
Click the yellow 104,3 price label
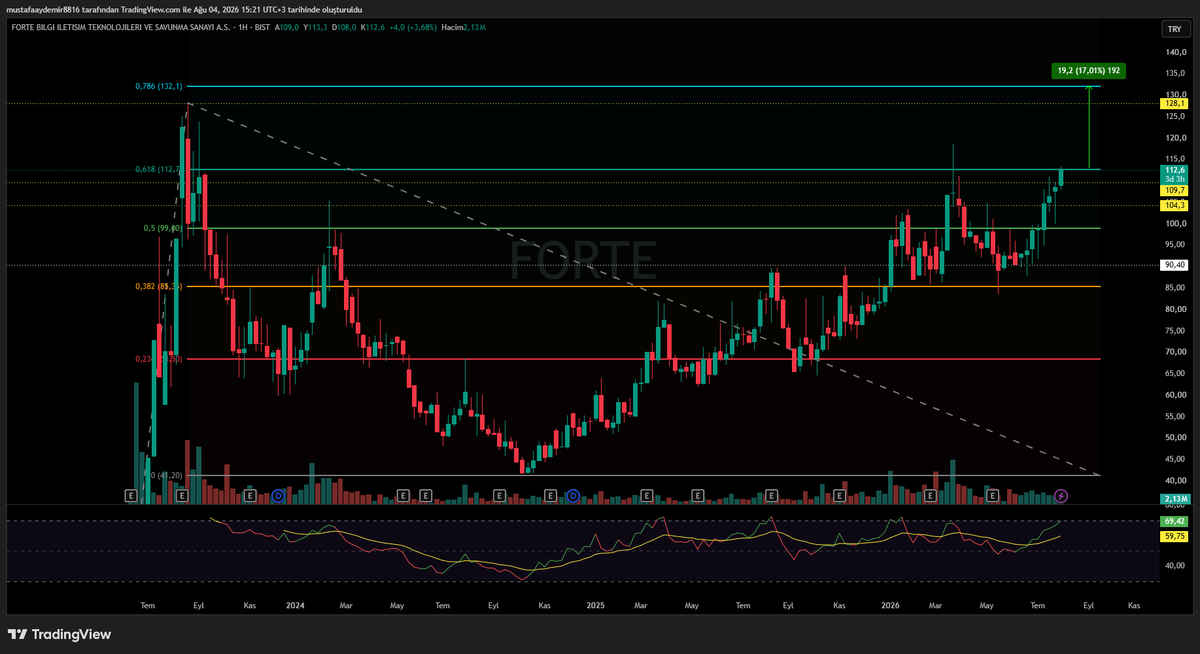[1174, 205]
